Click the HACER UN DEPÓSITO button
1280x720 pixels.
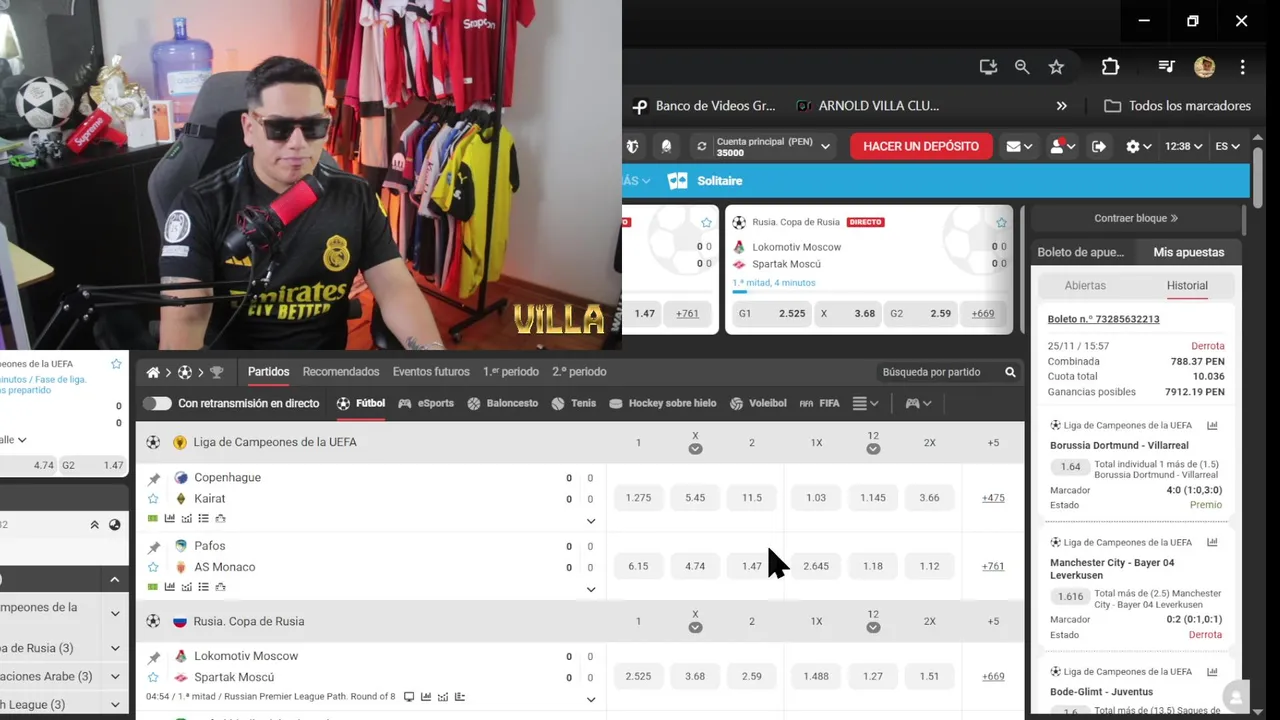[x=921, y=146]
